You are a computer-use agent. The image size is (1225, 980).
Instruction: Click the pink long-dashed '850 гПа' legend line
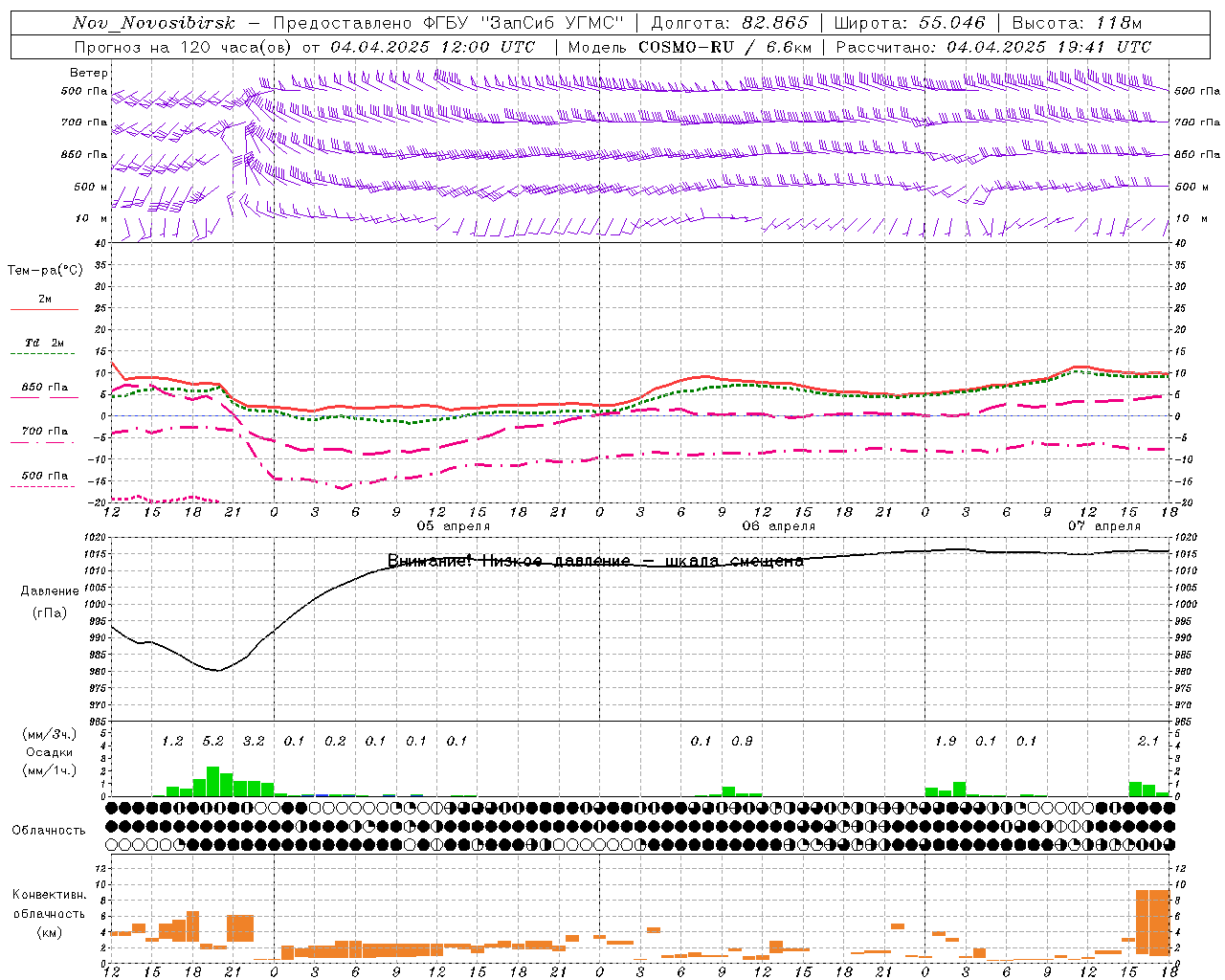point(42,397)
